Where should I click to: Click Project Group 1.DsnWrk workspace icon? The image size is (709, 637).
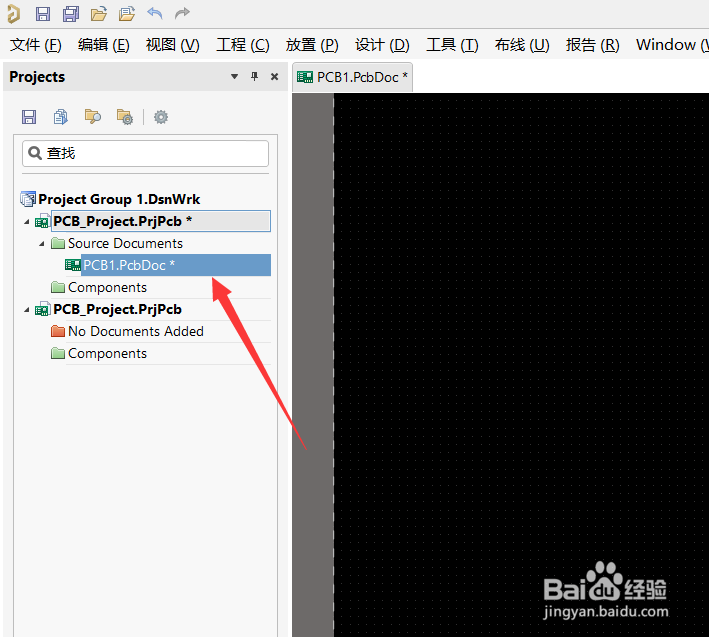[28, 199]
